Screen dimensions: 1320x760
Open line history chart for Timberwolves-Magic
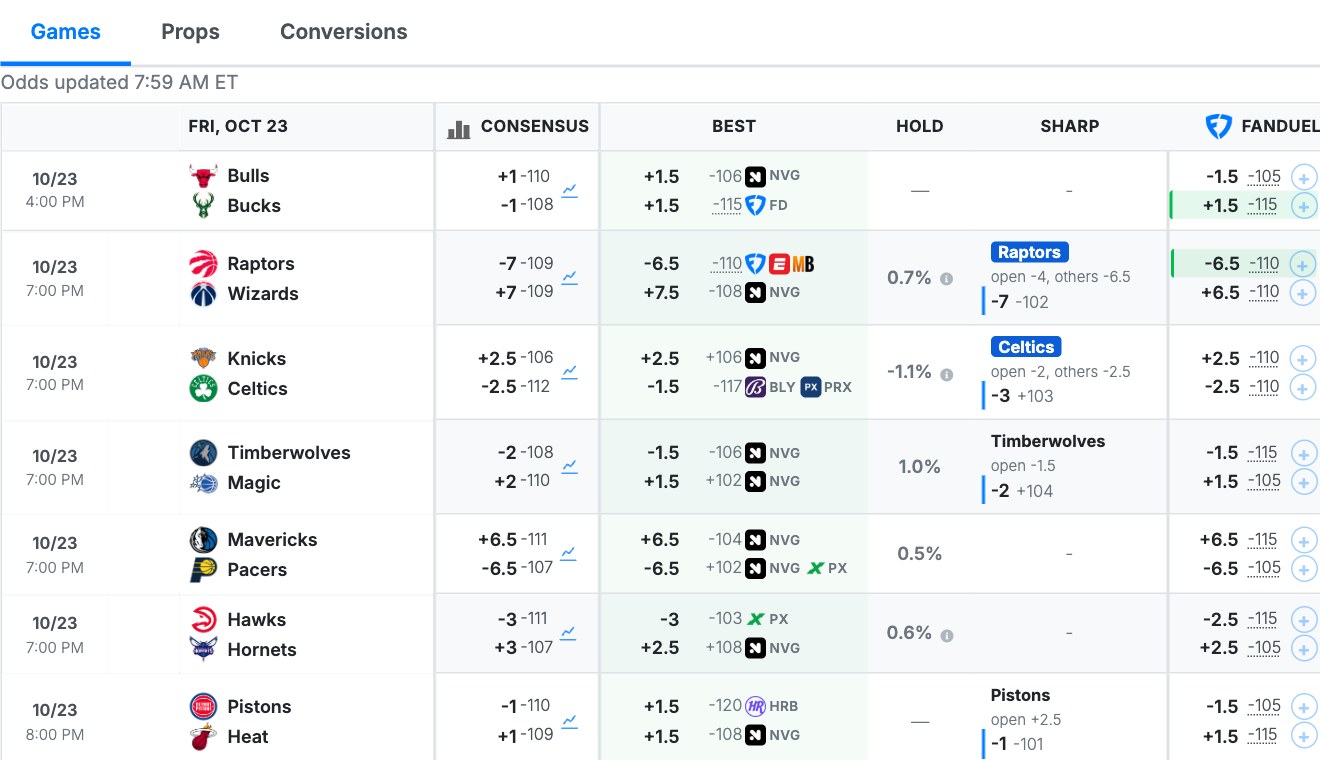(569, 466)
